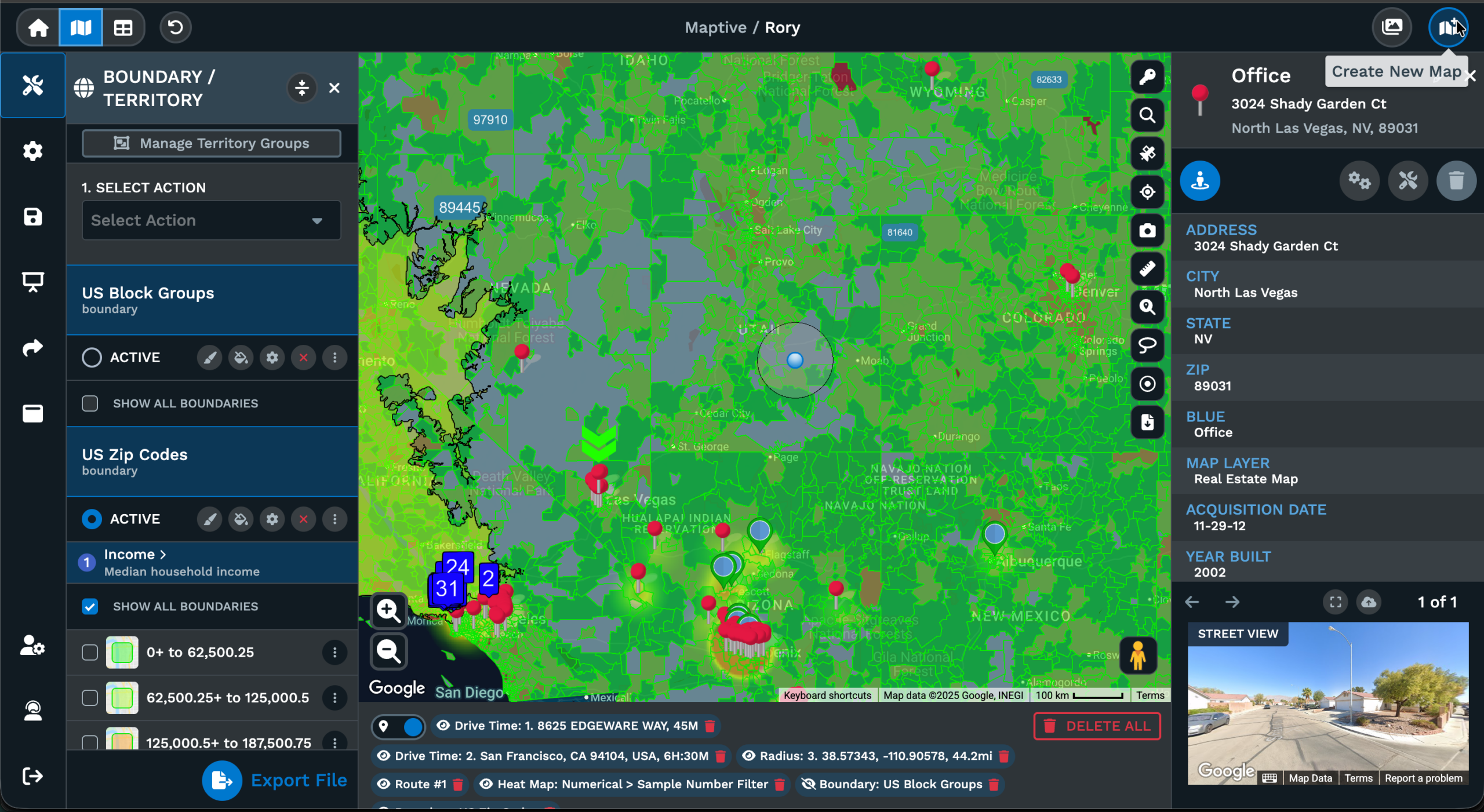Viewport: 1484px width, 812px height.
Task: Check the 0+ to 62,500.25 income range
Action: pyautogui.click(x=90, y=652)
